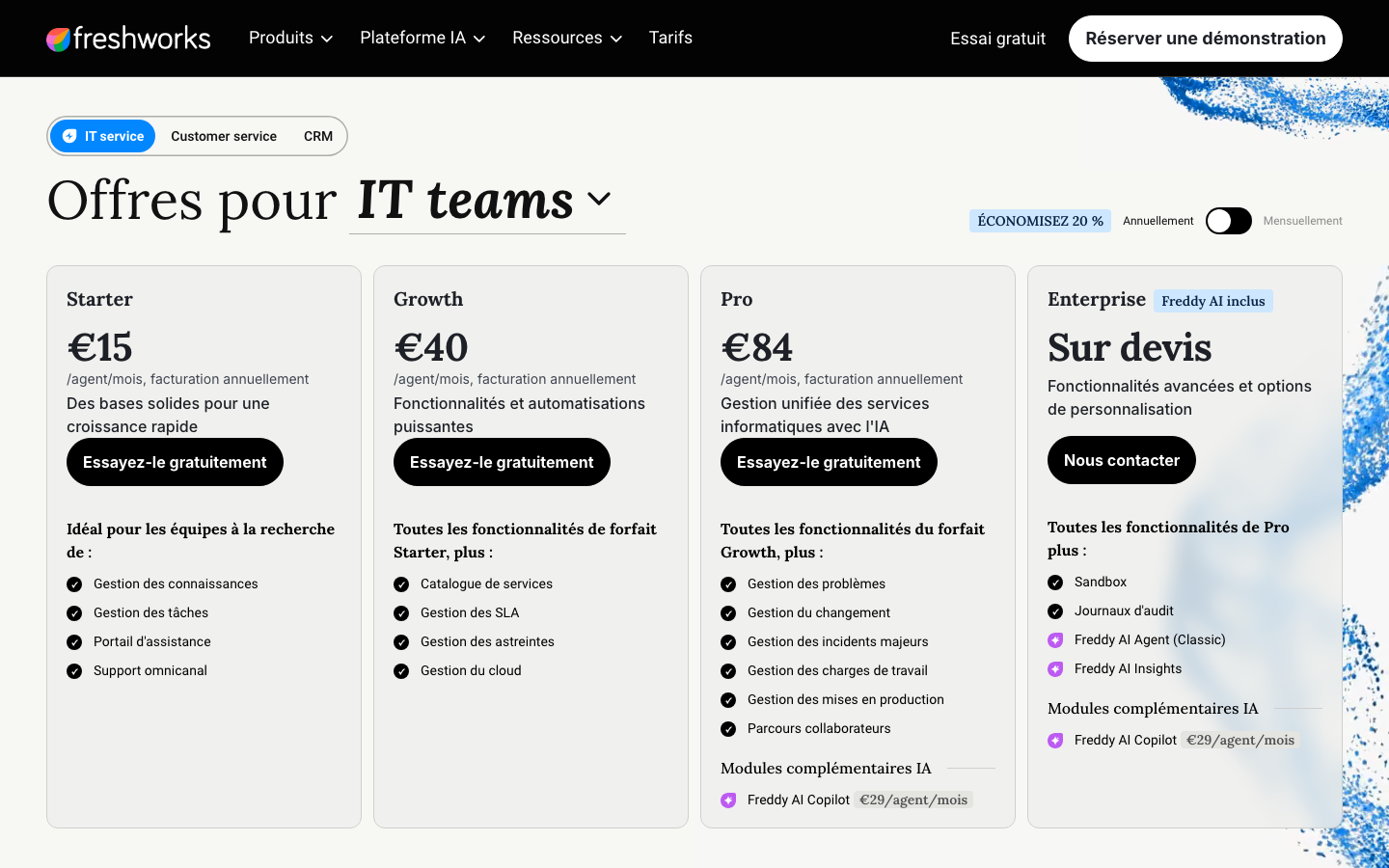Click Freddy AI icon beside Agent (Classic)
The image size is (1389, 868).
click(1055, 640)
